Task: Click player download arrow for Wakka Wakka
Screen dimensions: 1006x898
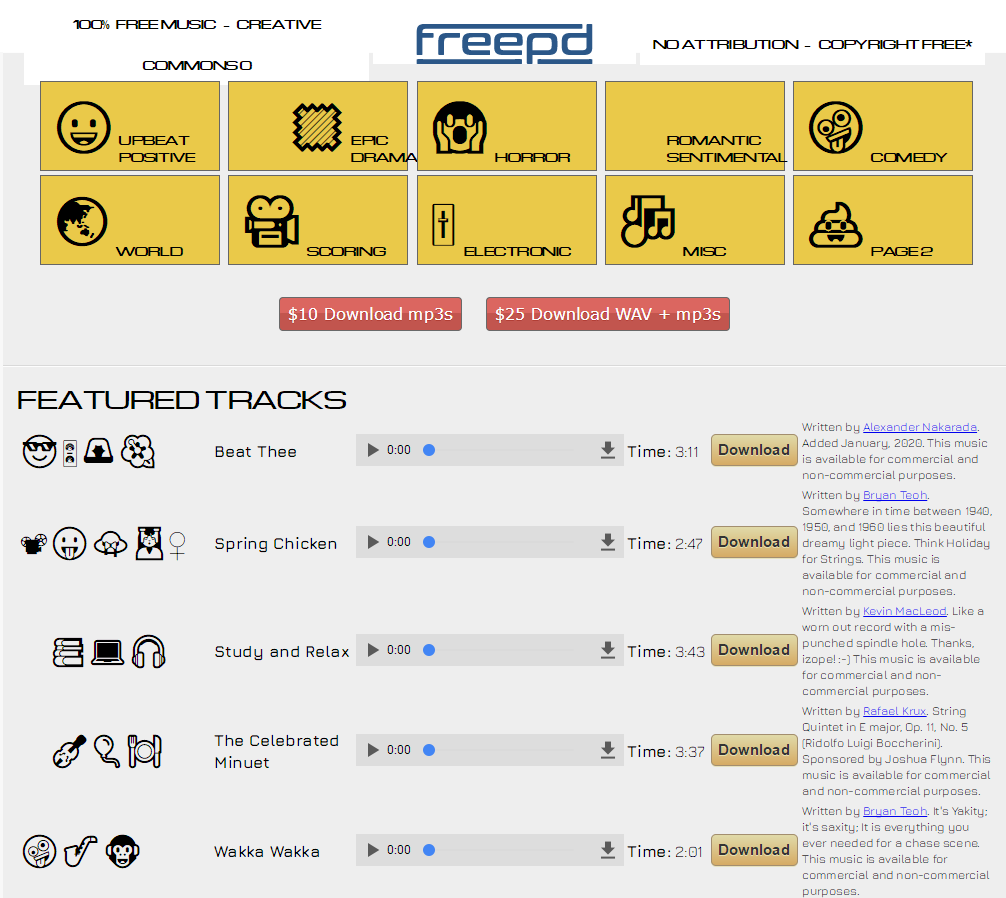Action: tap(608, 850)
